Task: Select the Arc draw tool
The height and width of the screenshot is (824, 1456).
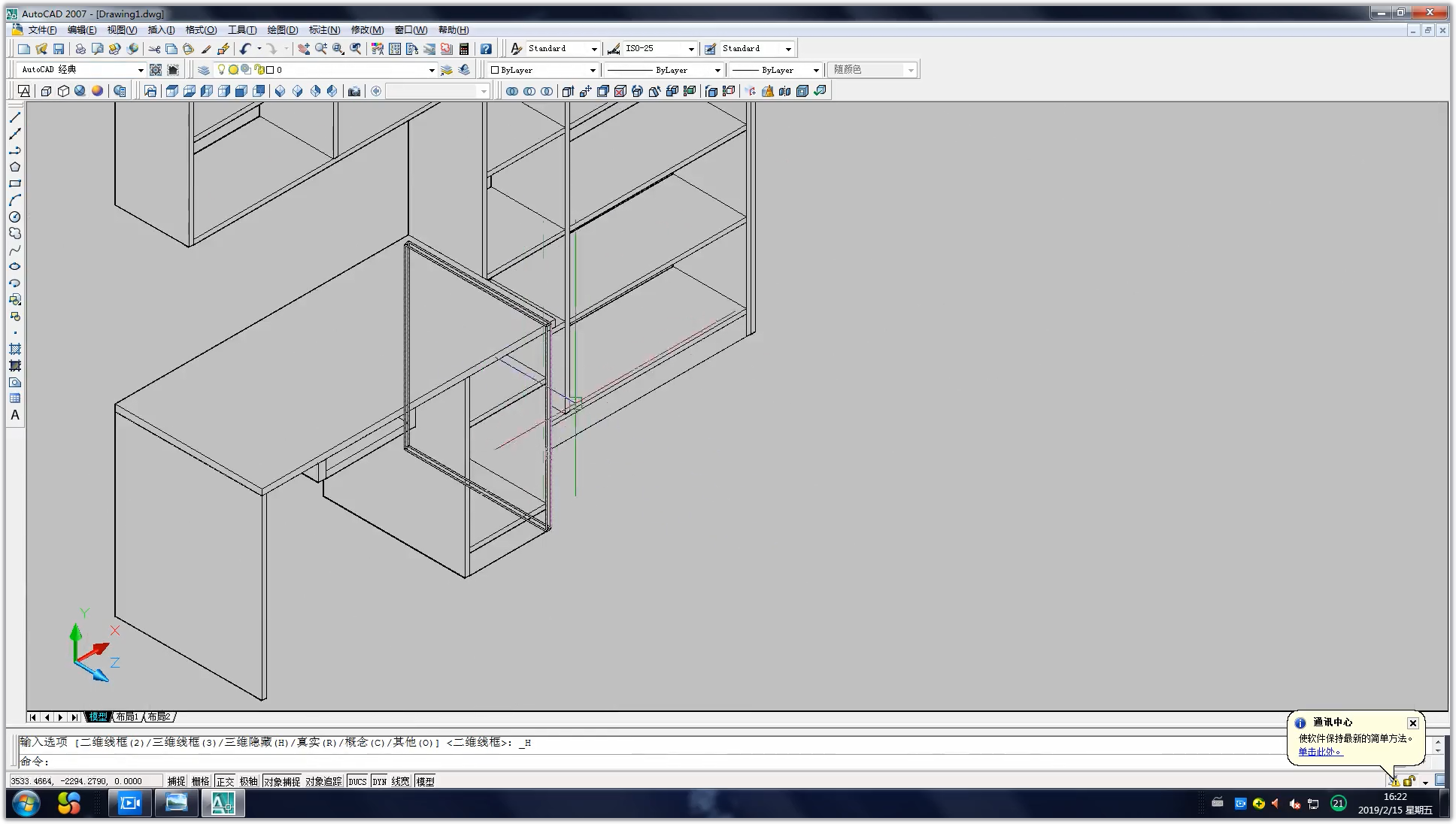Action: 15,200
